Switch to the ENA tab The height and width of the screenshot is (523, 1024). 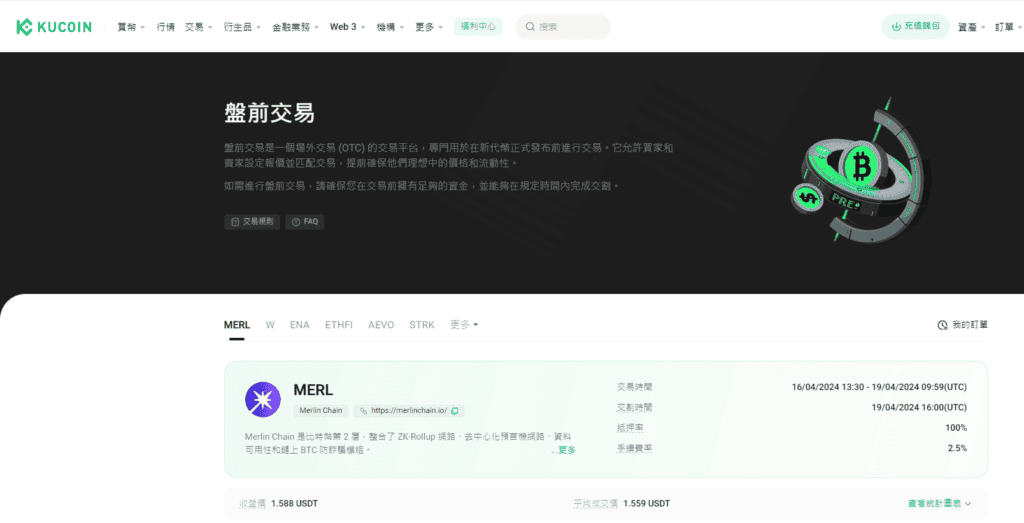(x=299, y=325)
